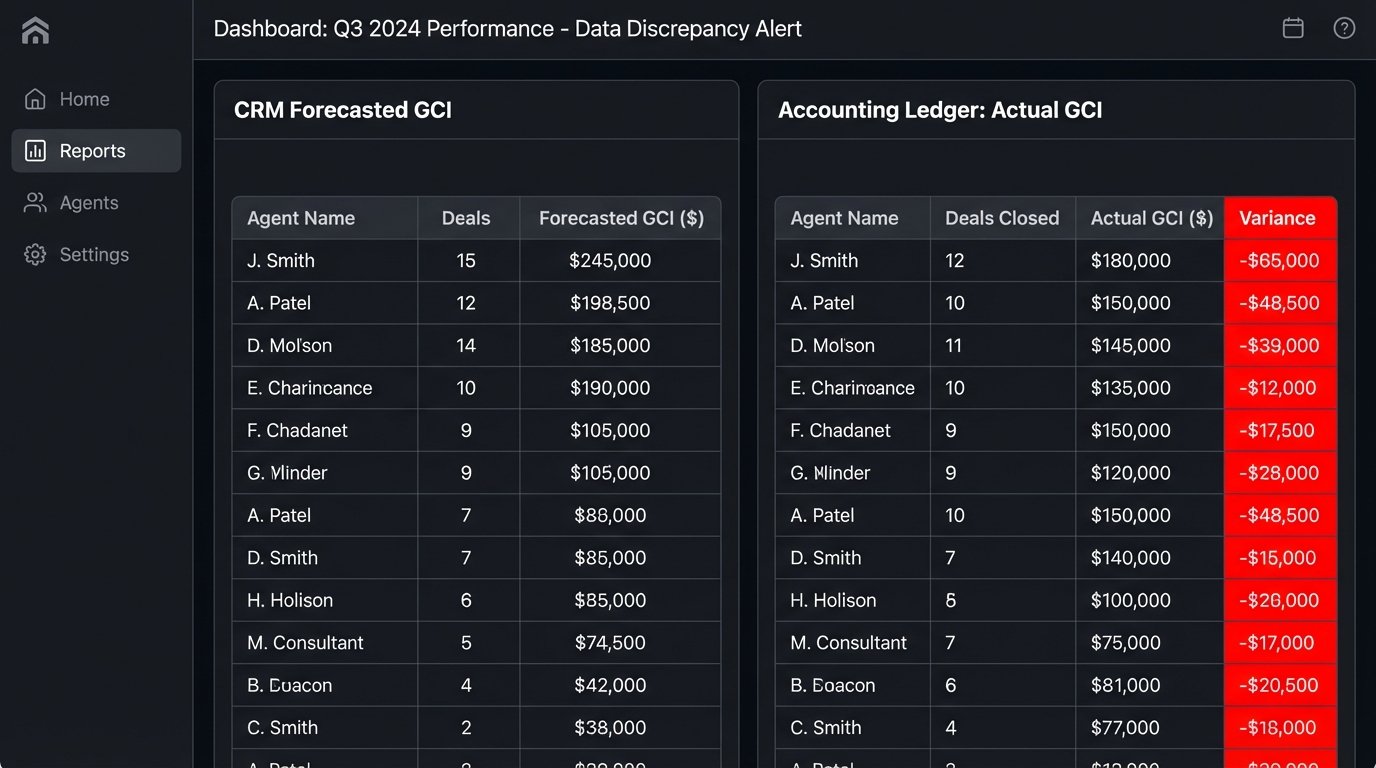The width and height of the screenshot is (1376, 768).
Task: Go to the Home menu item
Action: (x=84, y=99)
